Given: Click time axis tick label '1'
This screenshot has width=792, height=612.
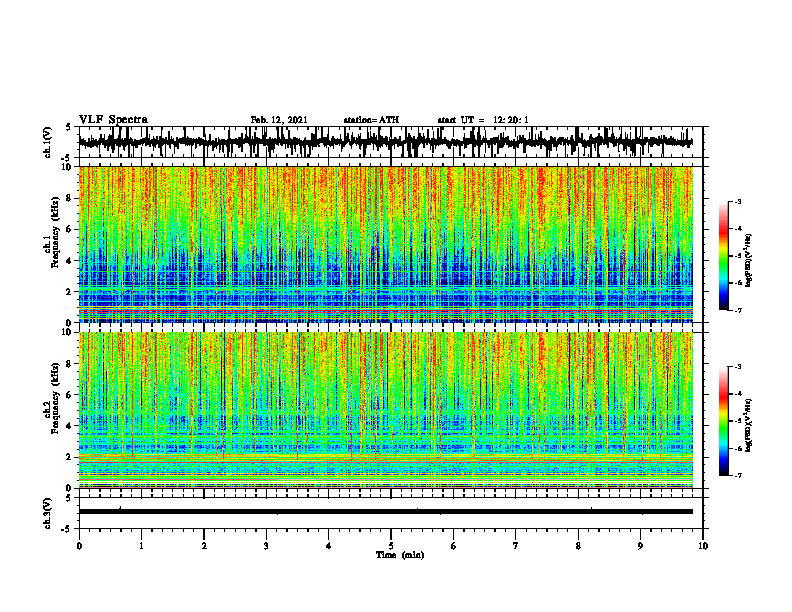Looking at the screenshot, I should click(x=141, y=546).
